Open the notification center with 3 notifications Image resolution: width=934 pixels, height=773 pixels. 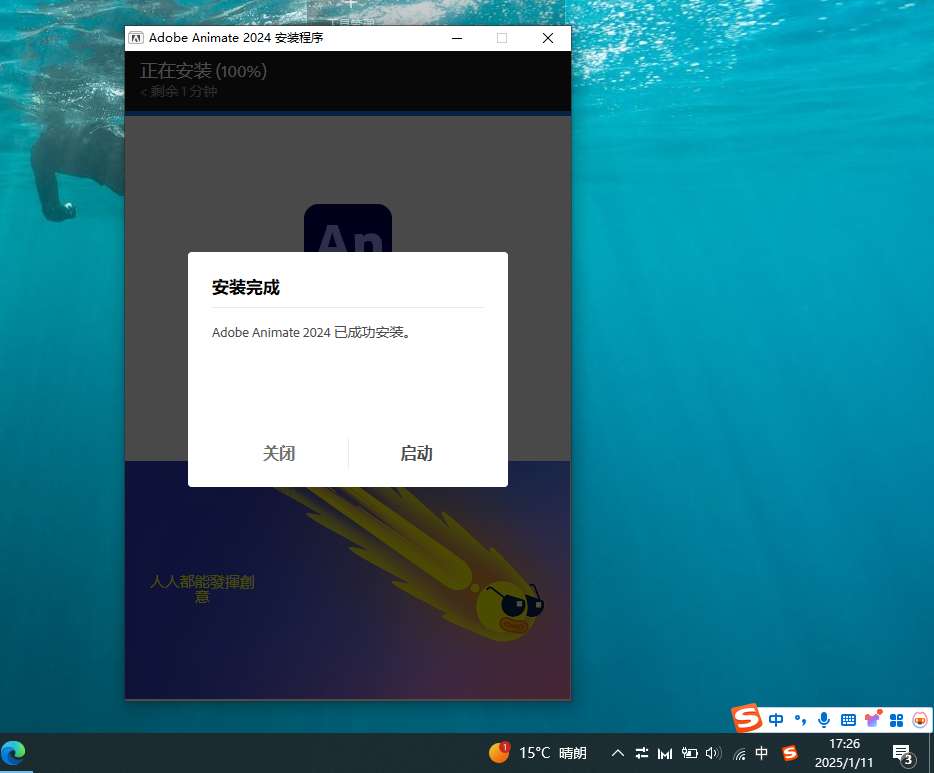(x=904, y=754)
